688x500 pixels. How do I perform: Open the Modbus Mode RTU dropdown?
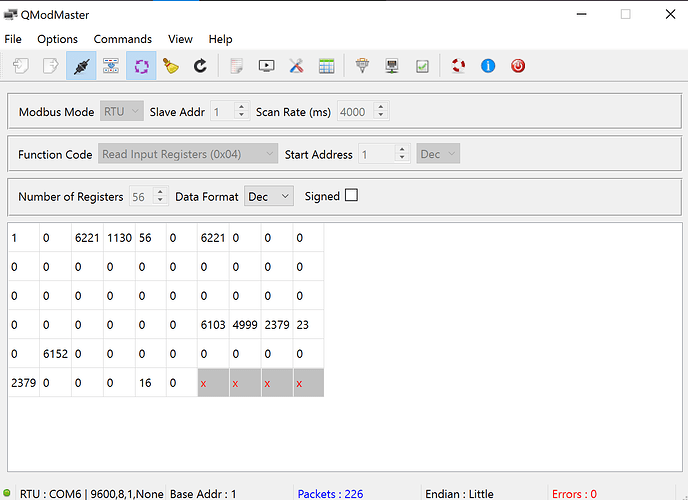[122, 111]
